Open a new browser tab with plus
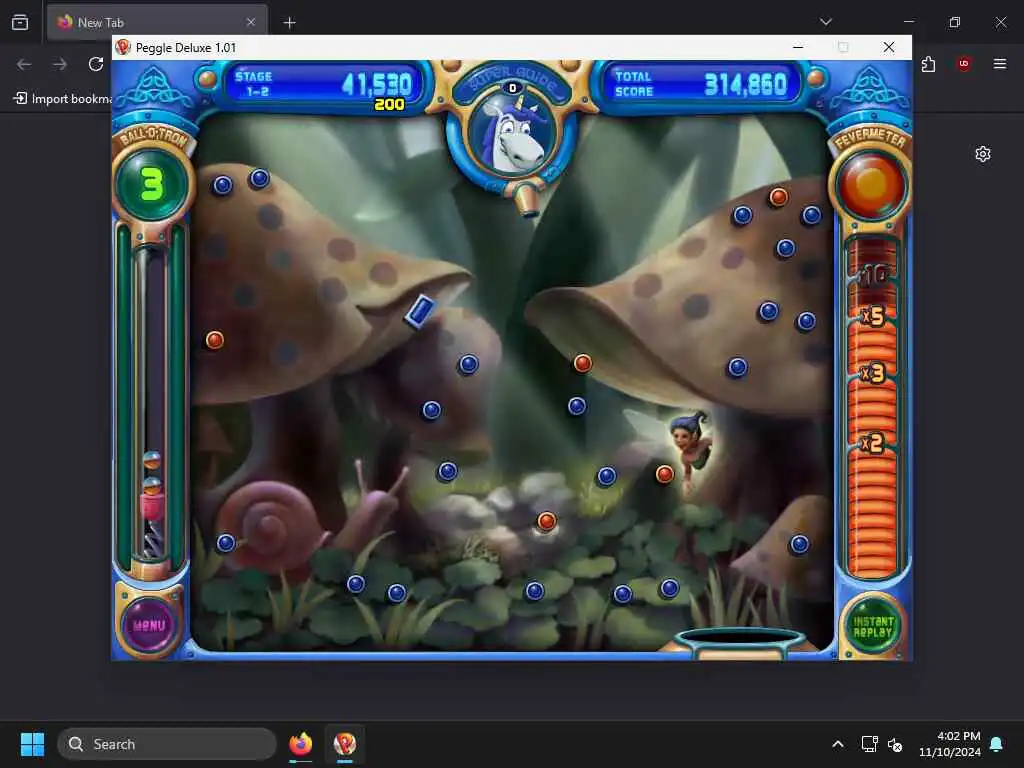The image size is (1024, 768). (x=289, y=23)
